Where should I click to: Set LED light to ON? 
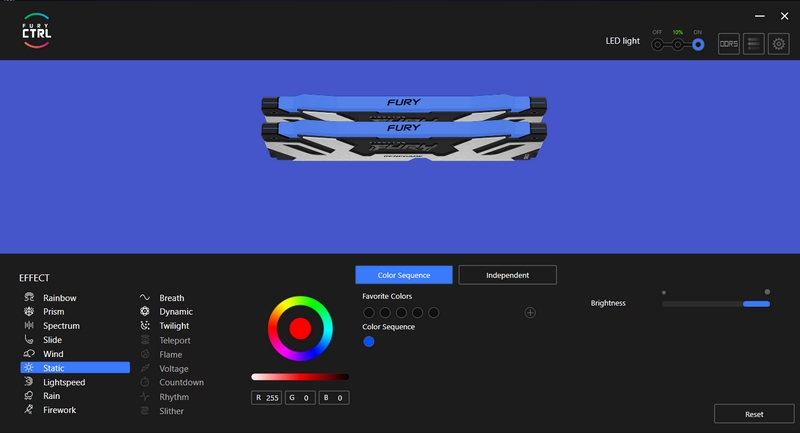tap(698, 45)
